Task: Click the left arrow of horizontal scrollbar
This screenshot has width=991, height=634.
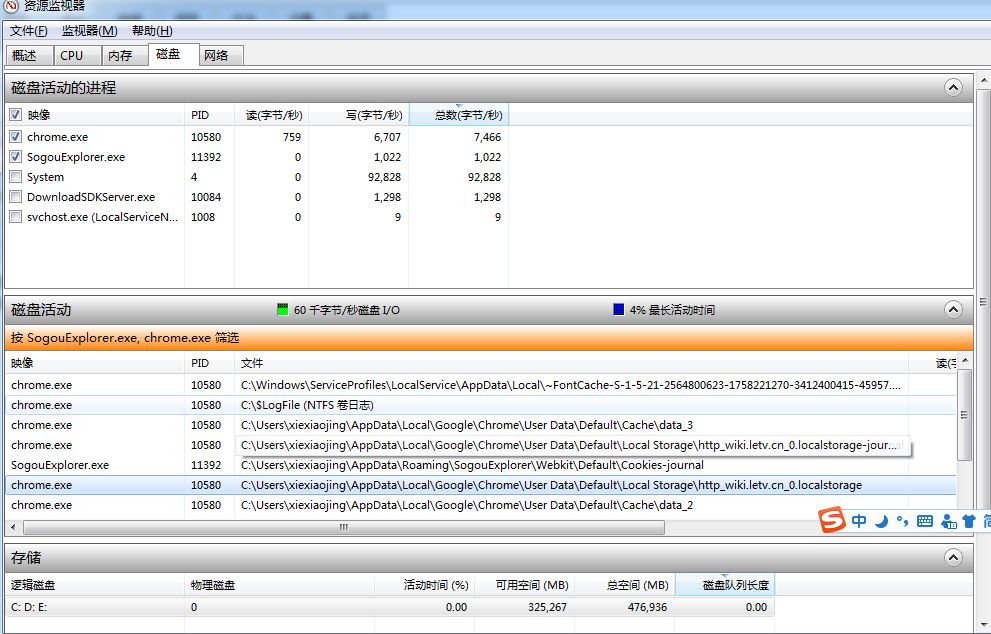Action: pos(13,527)
